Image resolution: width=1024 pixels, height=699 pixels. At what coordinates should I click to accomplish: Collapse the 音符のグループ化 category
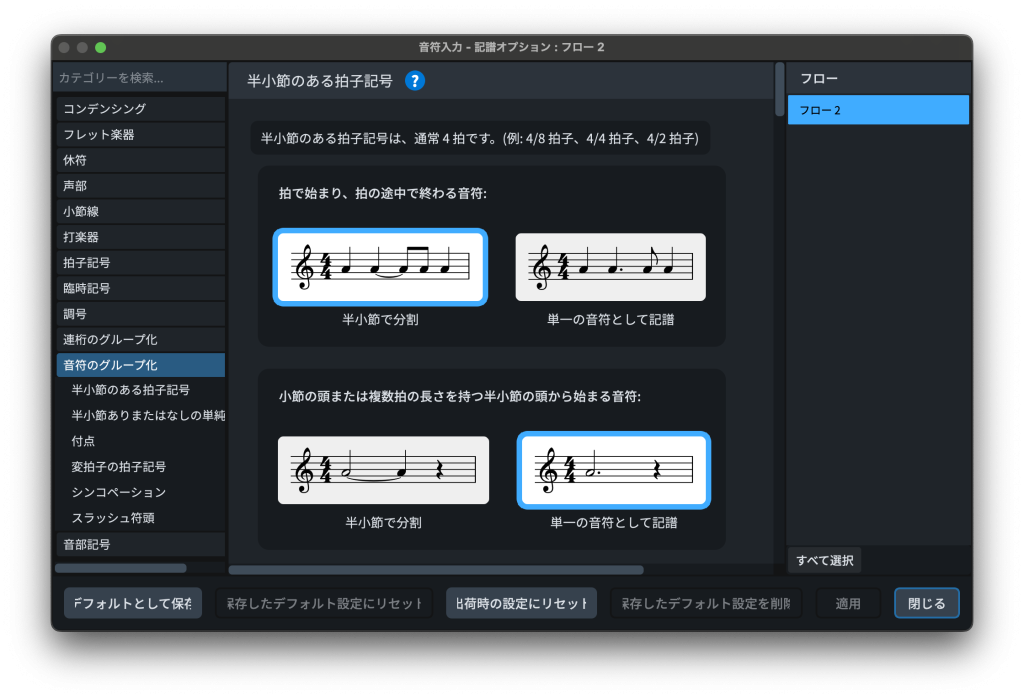tap(140, 365)
